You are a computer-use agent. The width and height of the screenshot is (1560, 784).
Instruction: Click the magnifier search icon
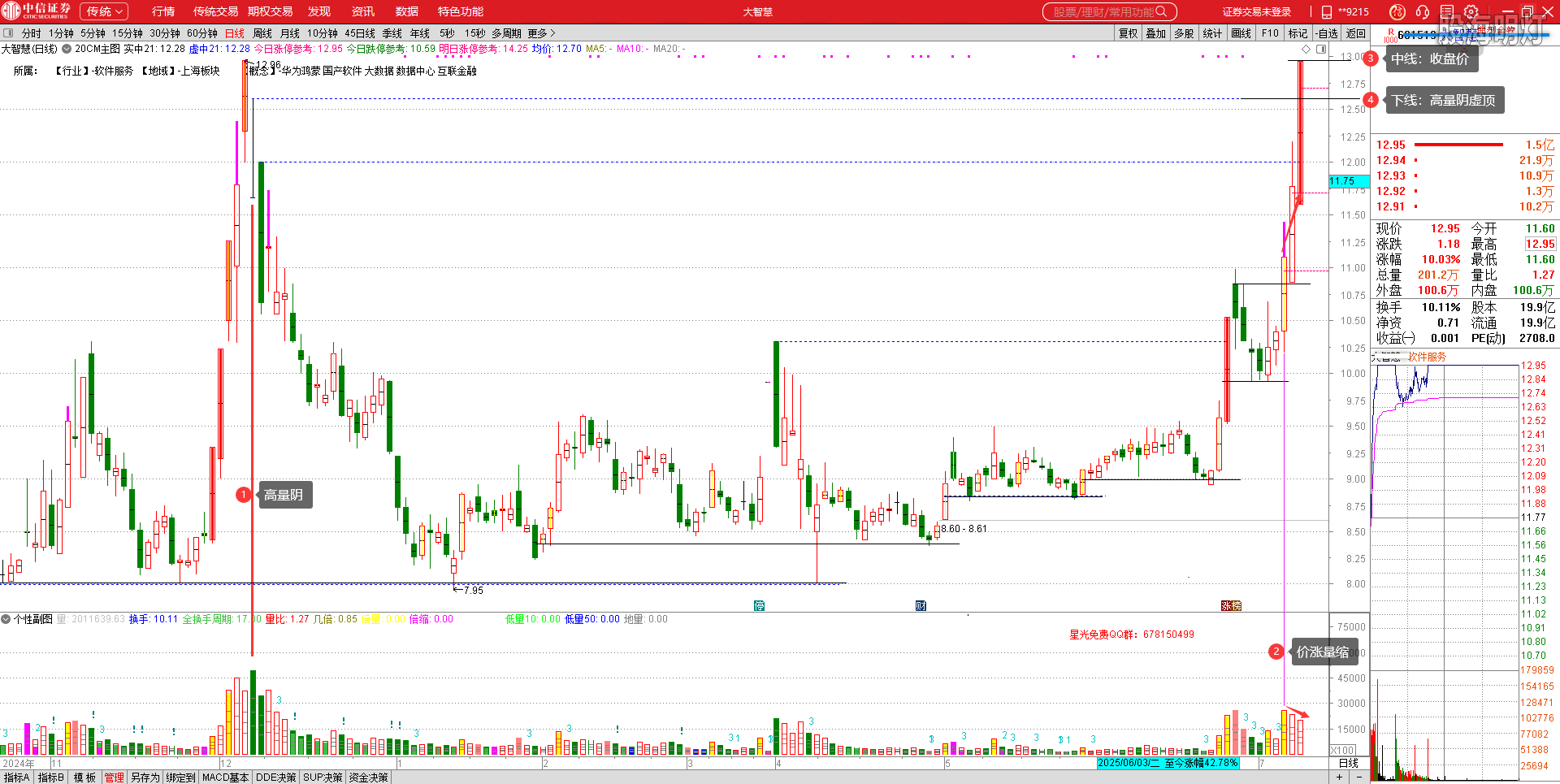tap(1161, 11)
